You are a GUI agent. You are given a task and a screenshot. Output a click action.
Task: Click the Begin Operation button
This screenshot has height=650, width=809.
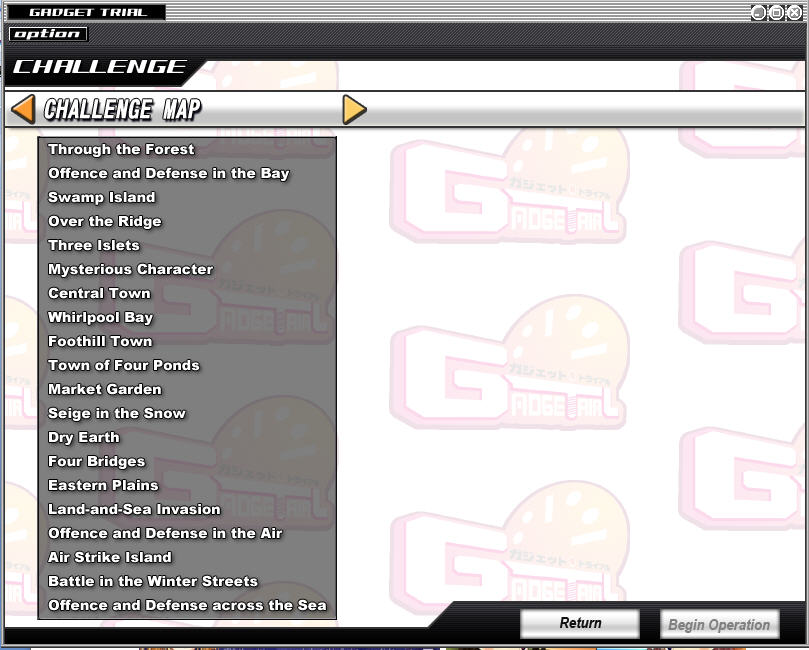click(719, 624)
